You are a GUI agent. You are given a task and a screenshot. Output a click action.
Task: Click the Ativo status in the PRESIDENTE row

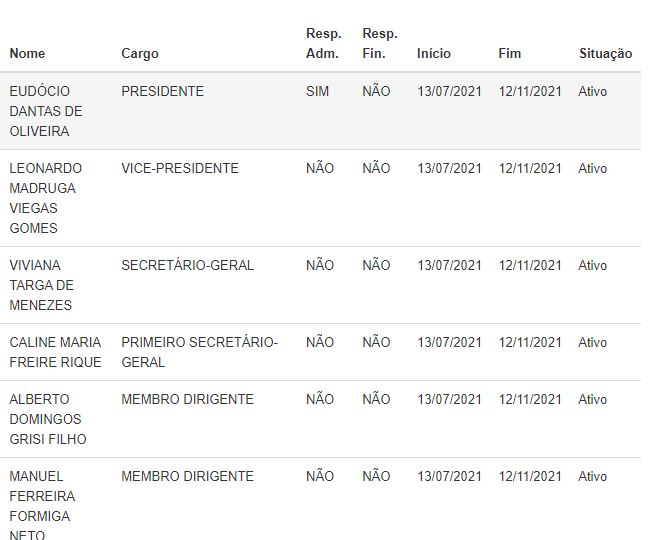coord(593,91)
